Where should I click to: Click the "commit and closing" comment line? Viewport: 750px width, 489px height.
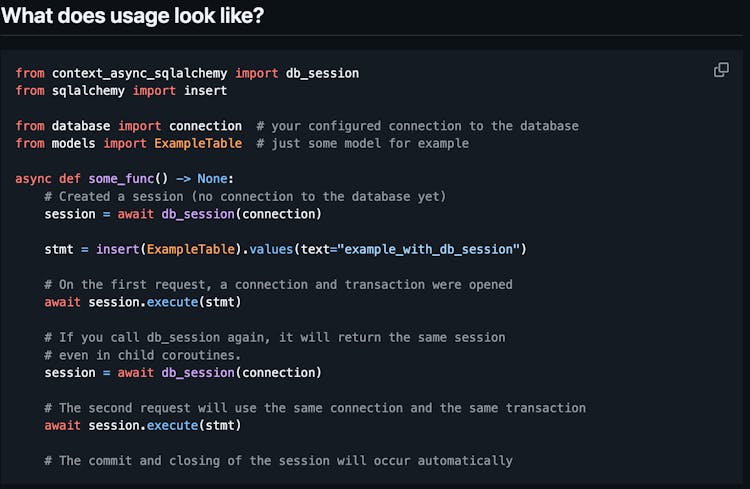pyautogui.click(x=278, y=461)
